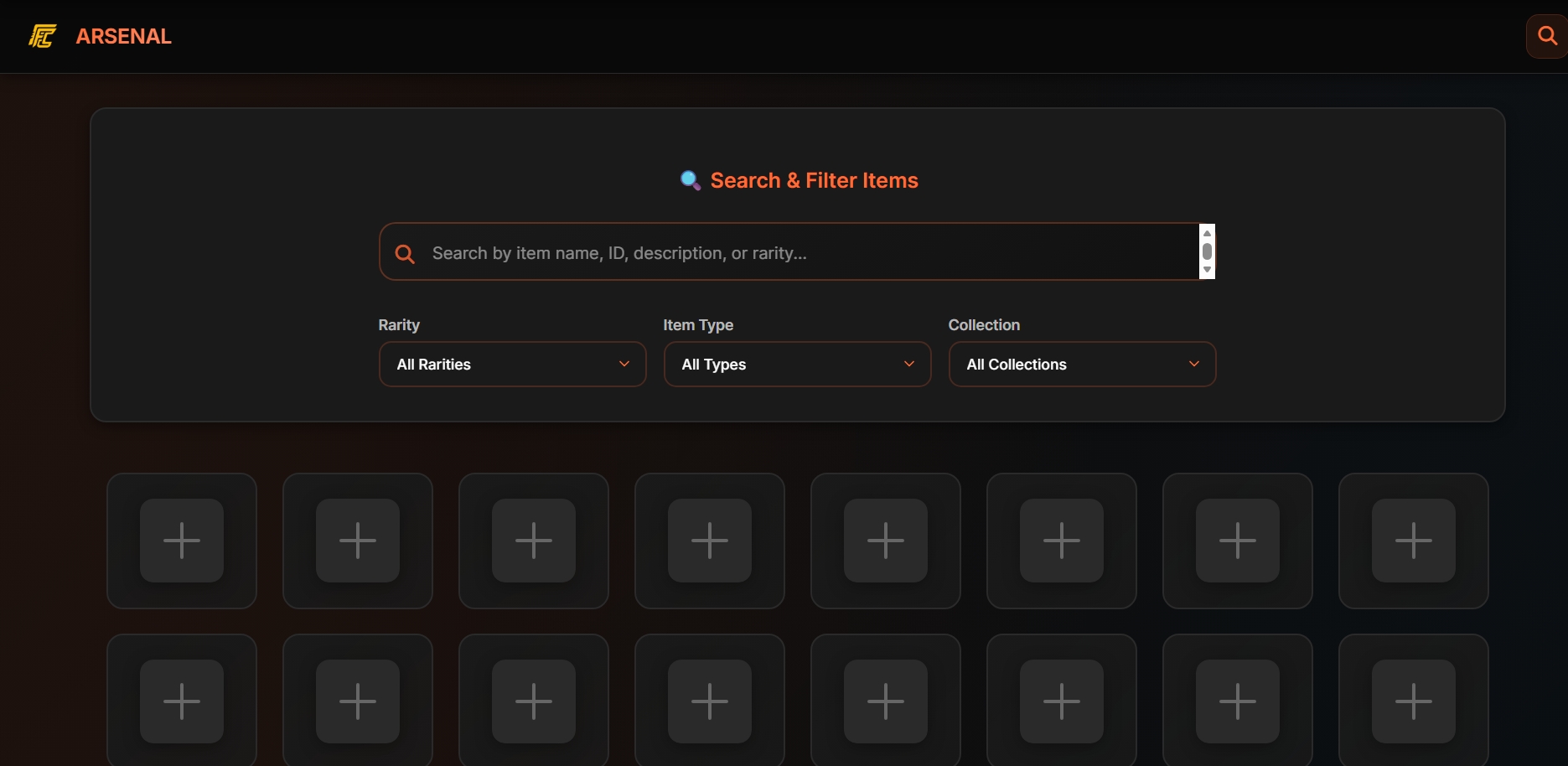
Task: Click the plus icon in the bottom-left item slot
Action: click(x=182, y=702)
